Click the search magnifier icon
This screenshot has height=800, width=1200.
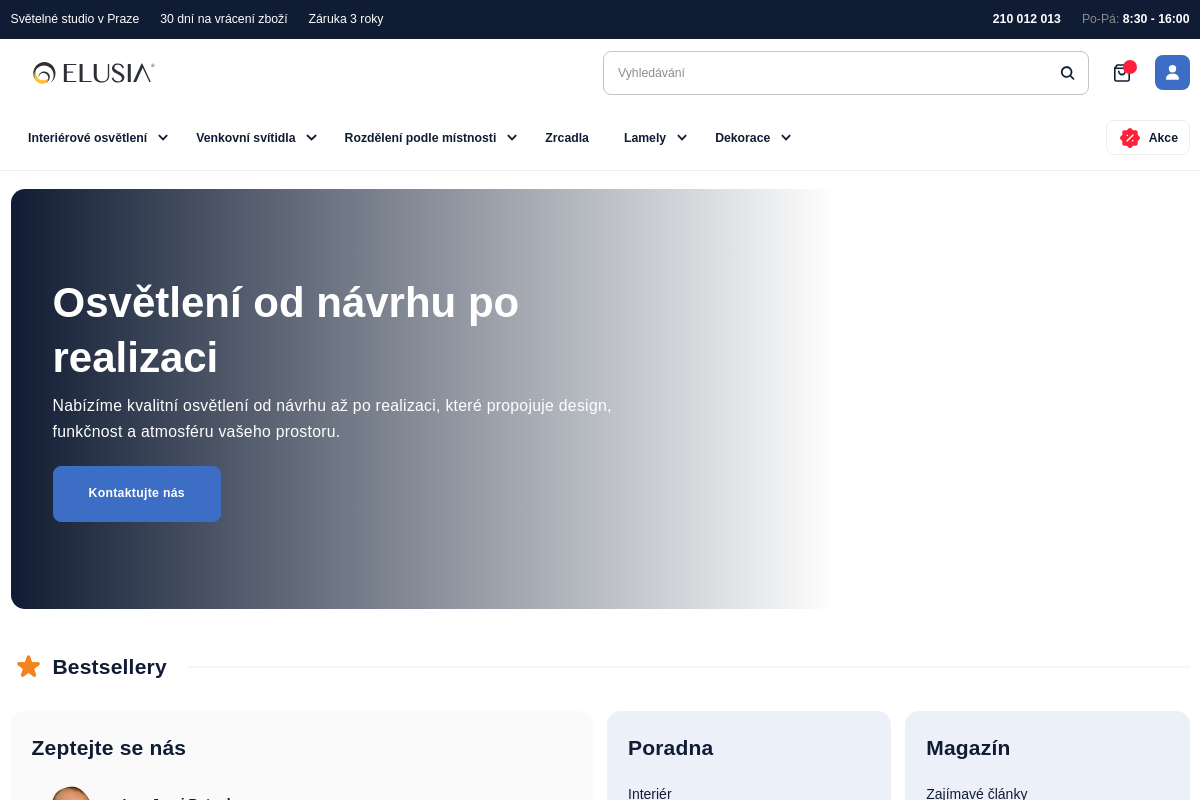pos(1067,72)
